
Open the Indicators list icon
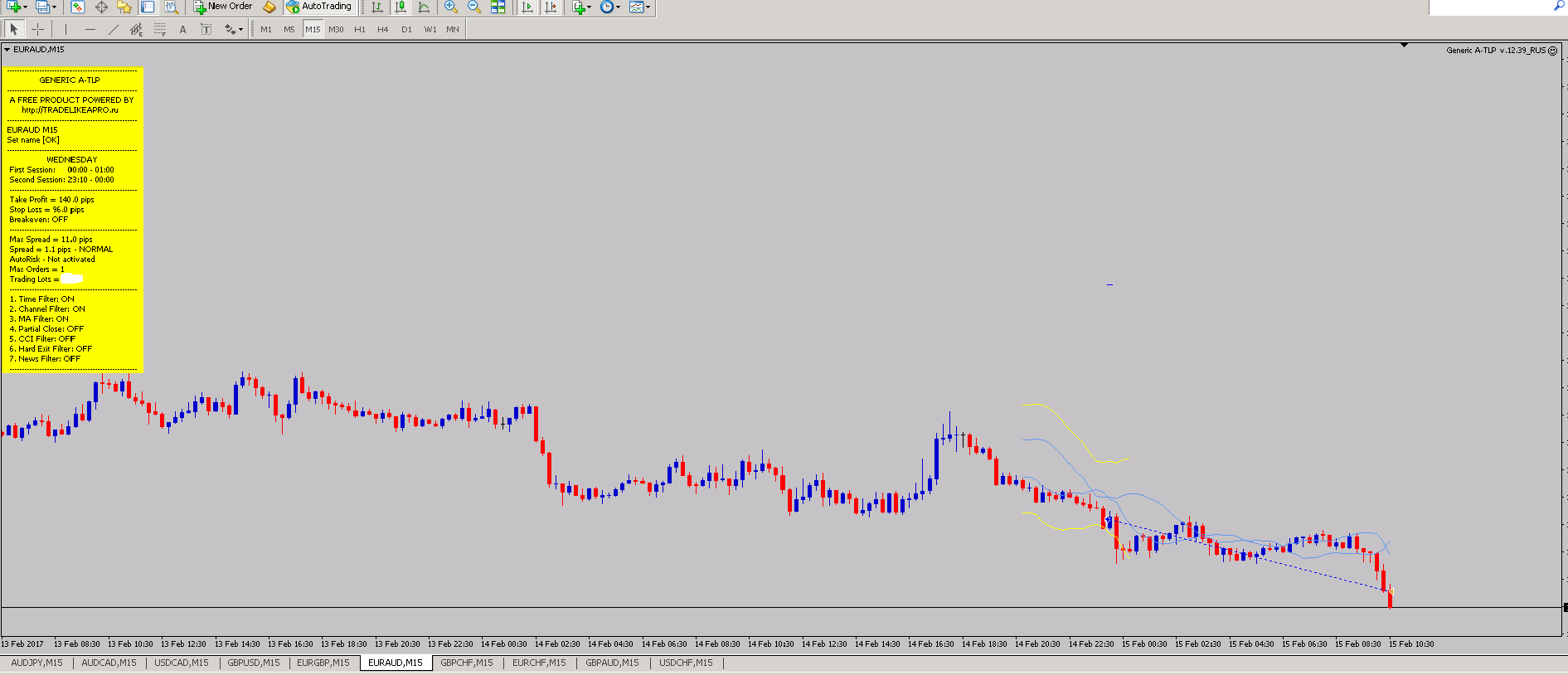[x=579, y=7]
